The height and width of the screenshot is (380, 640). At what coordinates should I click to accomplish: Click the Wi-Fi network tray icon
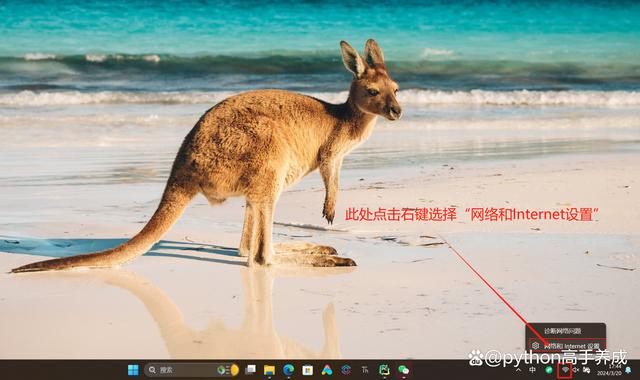(565, 370)
